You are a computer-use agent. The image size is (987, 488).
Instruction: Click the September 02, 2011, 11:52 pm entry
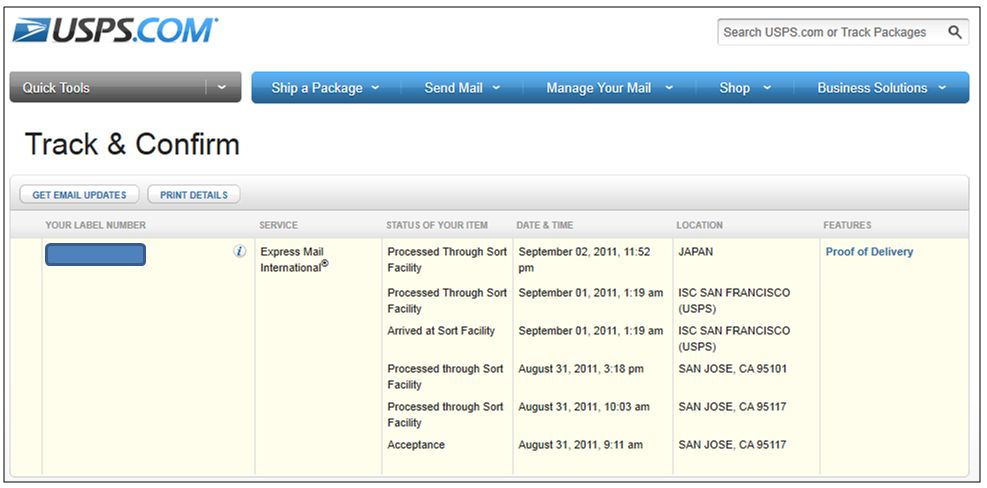(584, 259)
